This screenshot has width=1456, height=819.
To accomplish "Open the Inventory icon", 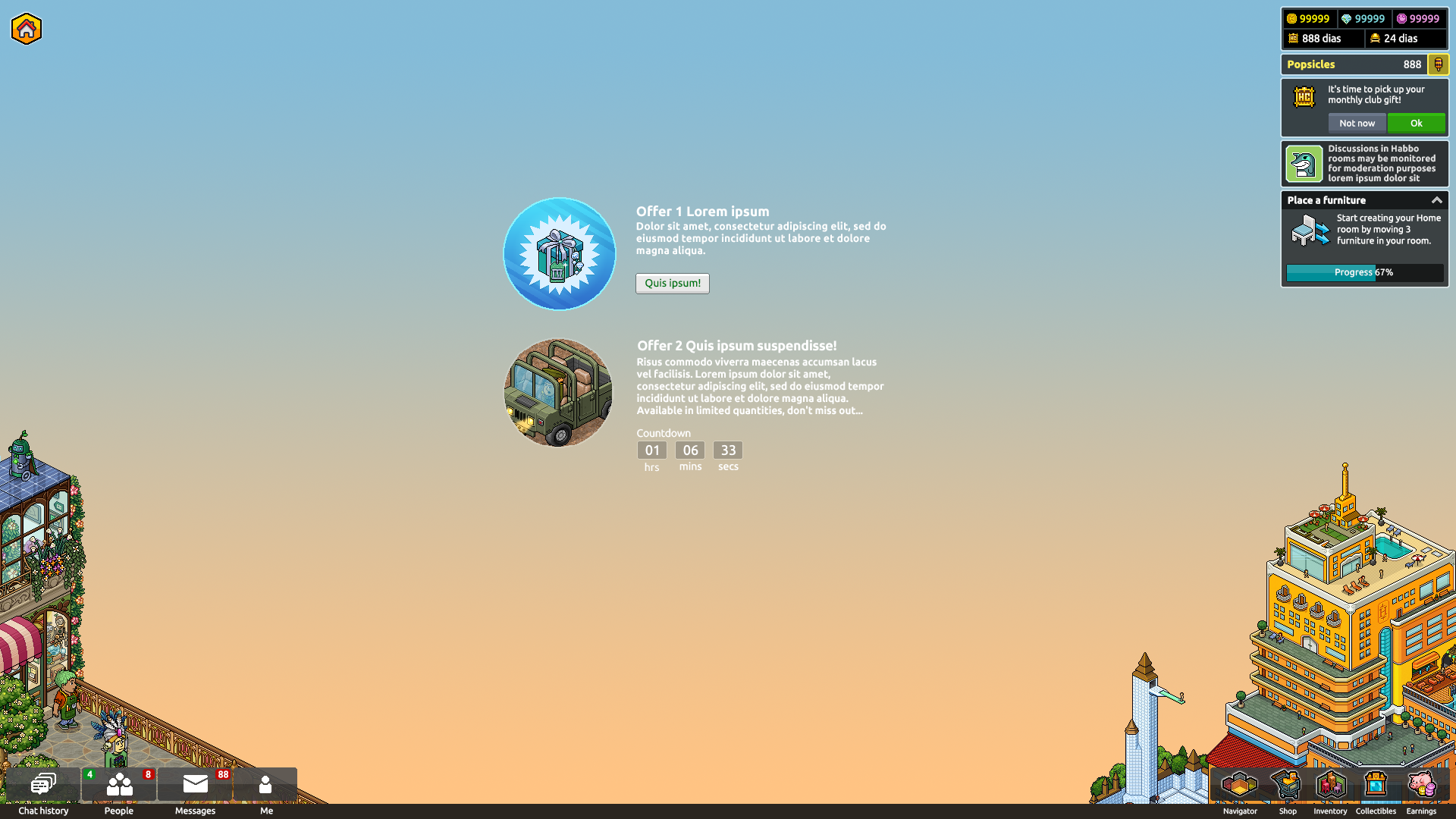I will (x=1331, y=785).
